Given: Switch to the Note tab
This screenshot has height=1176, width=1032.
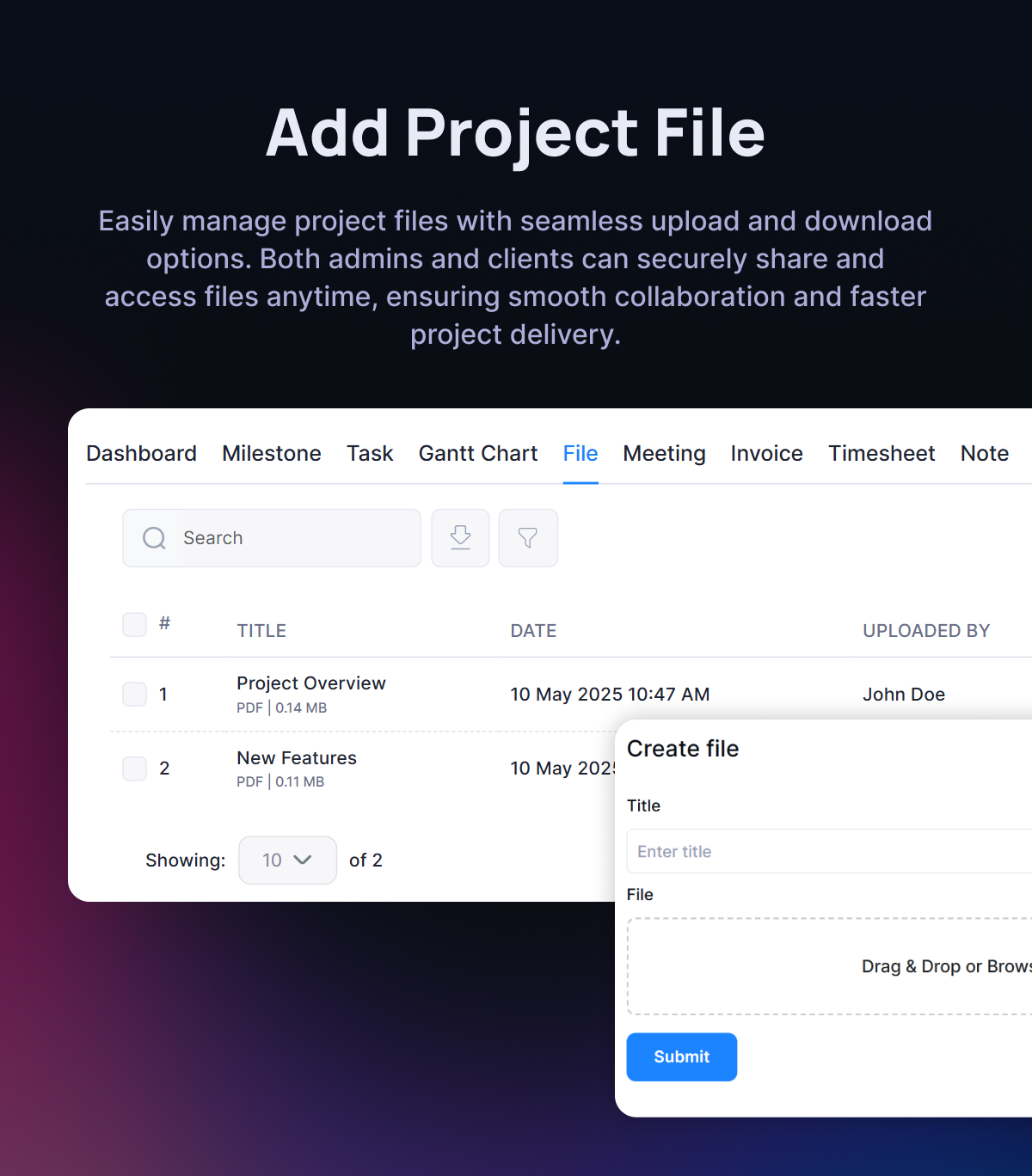Looking at the screenshot, I should pos(984,454).
